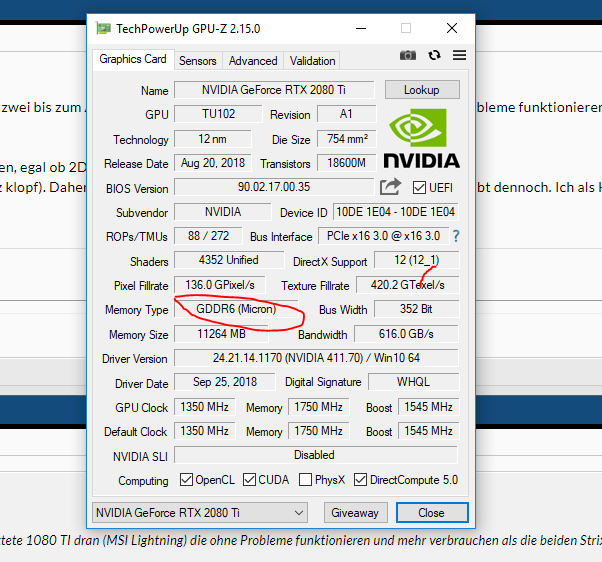This screenshot has width=602, height=562.
Task: Toggle the DirectCompute 5.0 checkbox
Action: [360, 479]
